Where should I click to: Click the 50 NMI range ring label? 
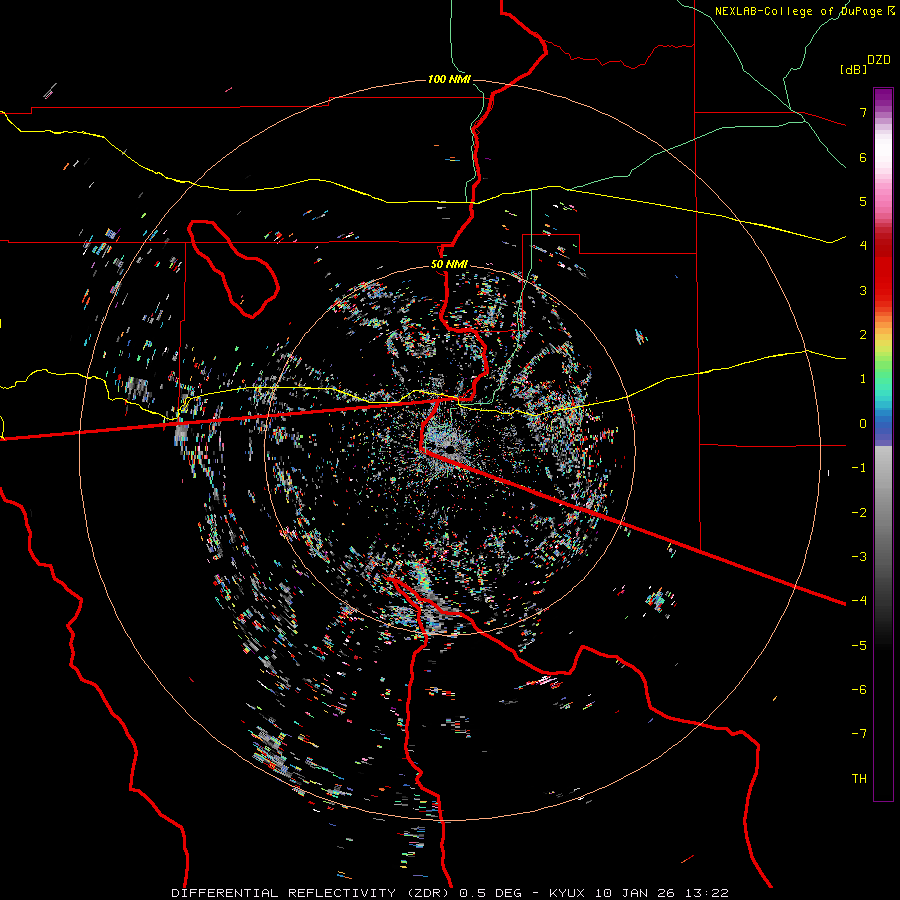tap(449, 264)
